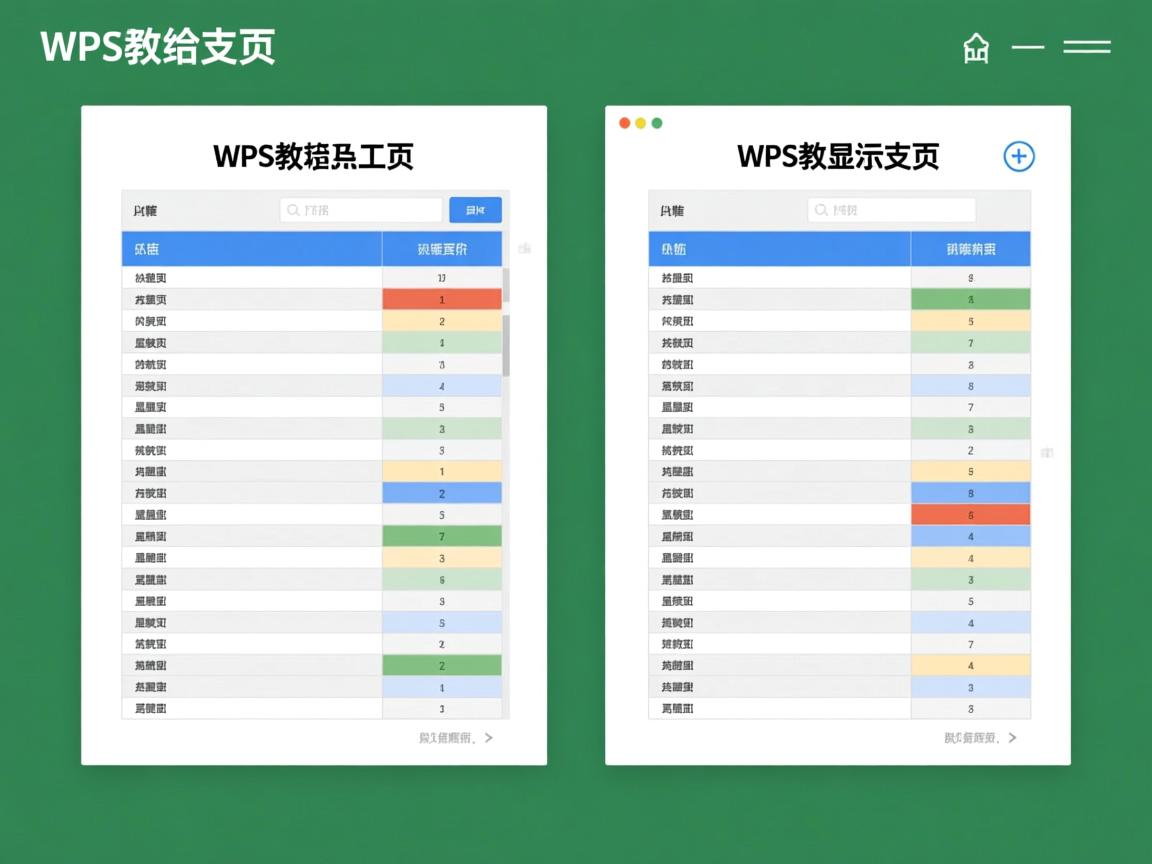Screen dimensions: 1152x864
Task: Expand the chevron arrow at the right card footer
Action: pos(1012,737)
